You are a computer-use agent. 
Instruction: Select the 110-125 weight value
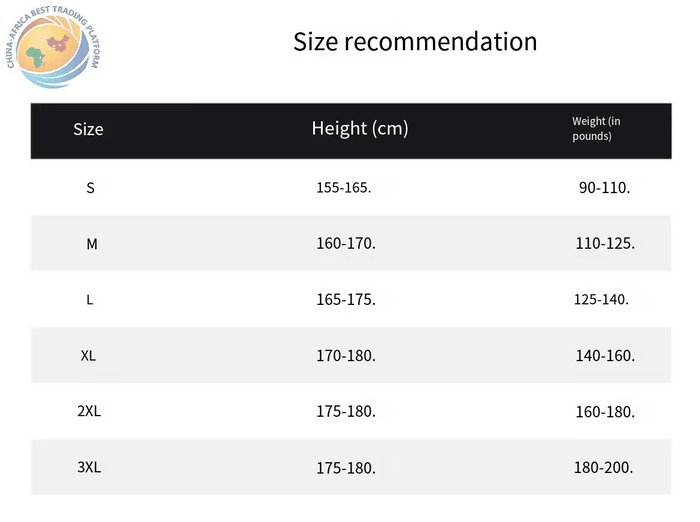(x=605, y=243)
